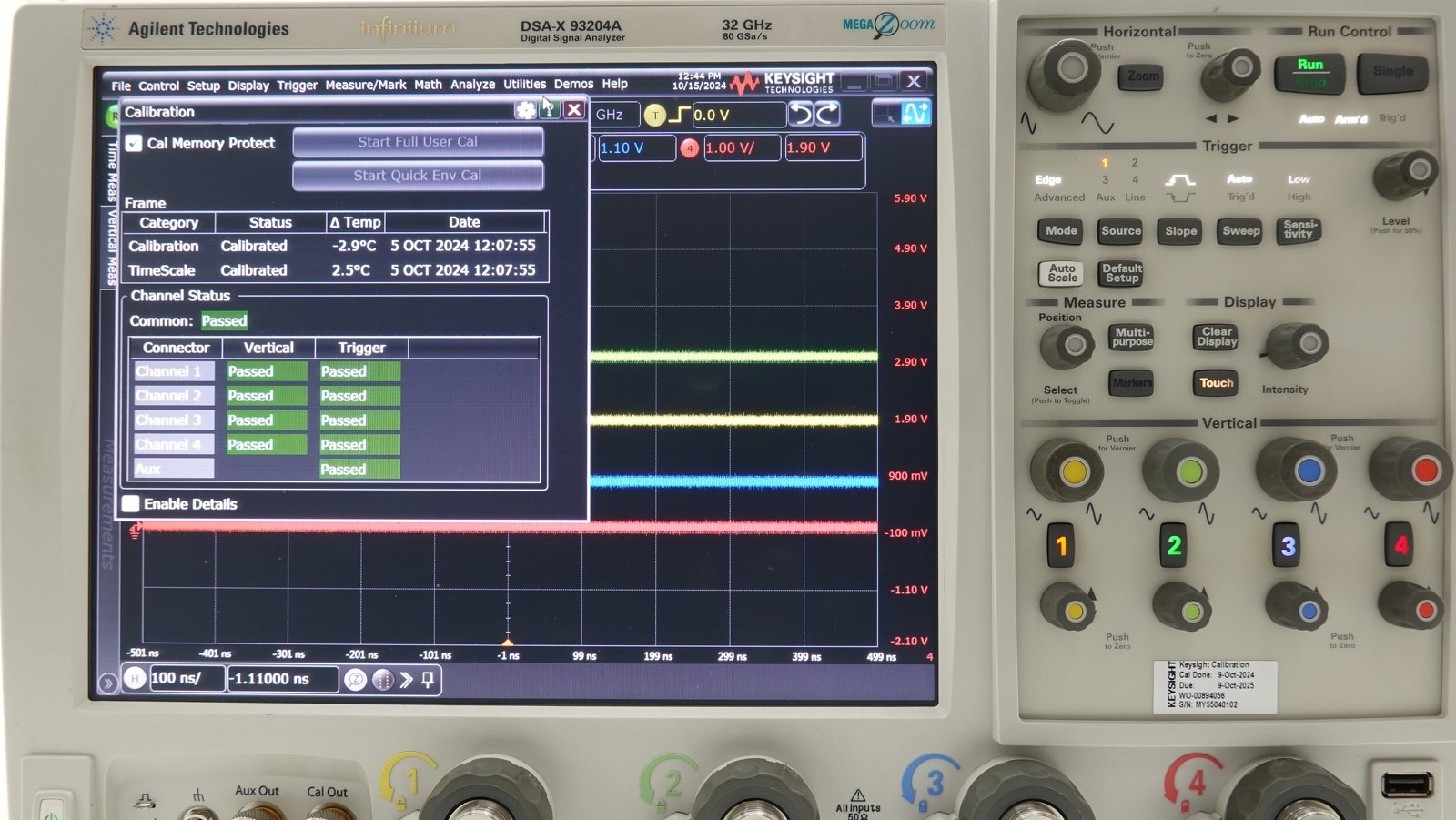Screen dimensions: 1456x820
Task: Click the blue waveform autoscale icon
Action: [915, 113]
